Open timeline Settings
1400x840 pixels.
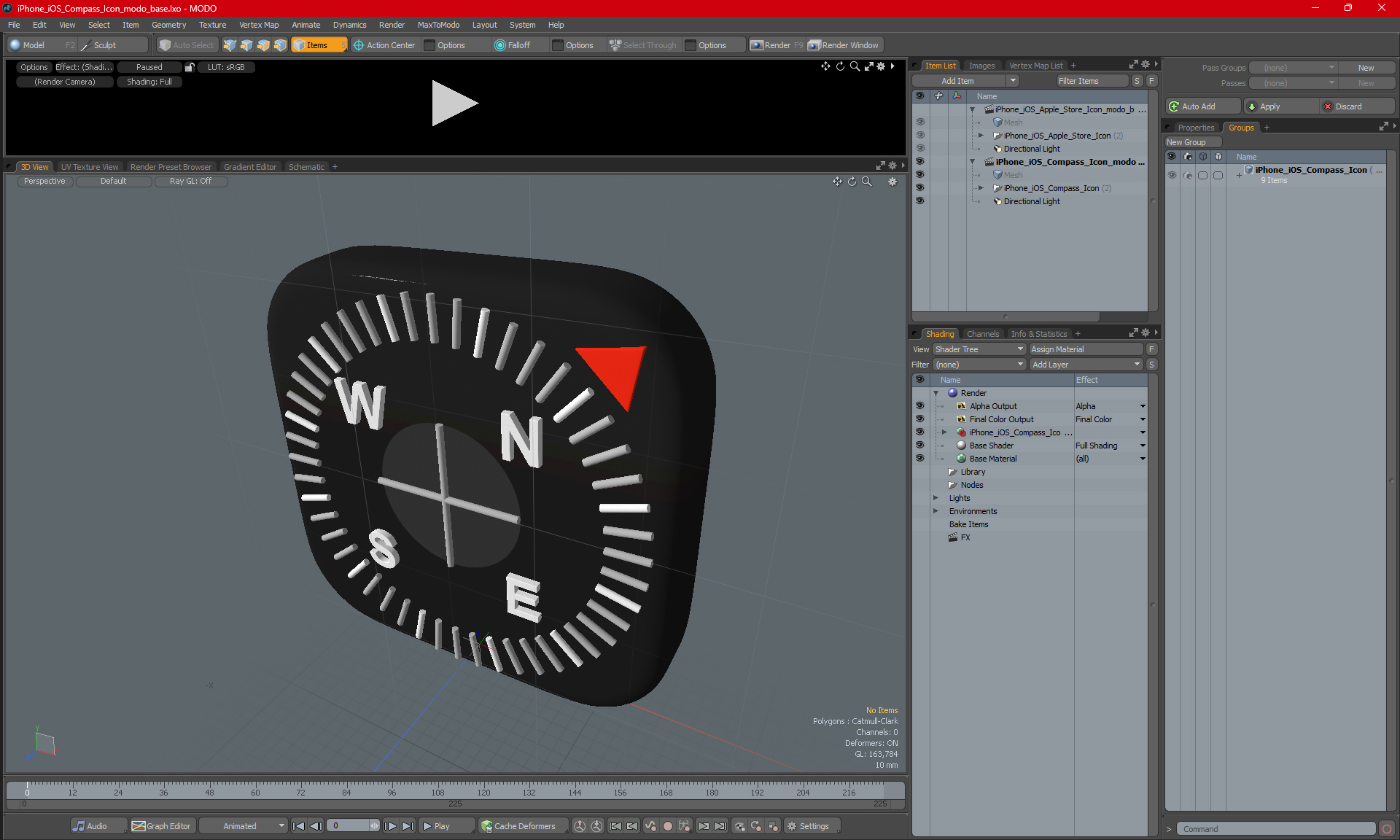point(812,826)
